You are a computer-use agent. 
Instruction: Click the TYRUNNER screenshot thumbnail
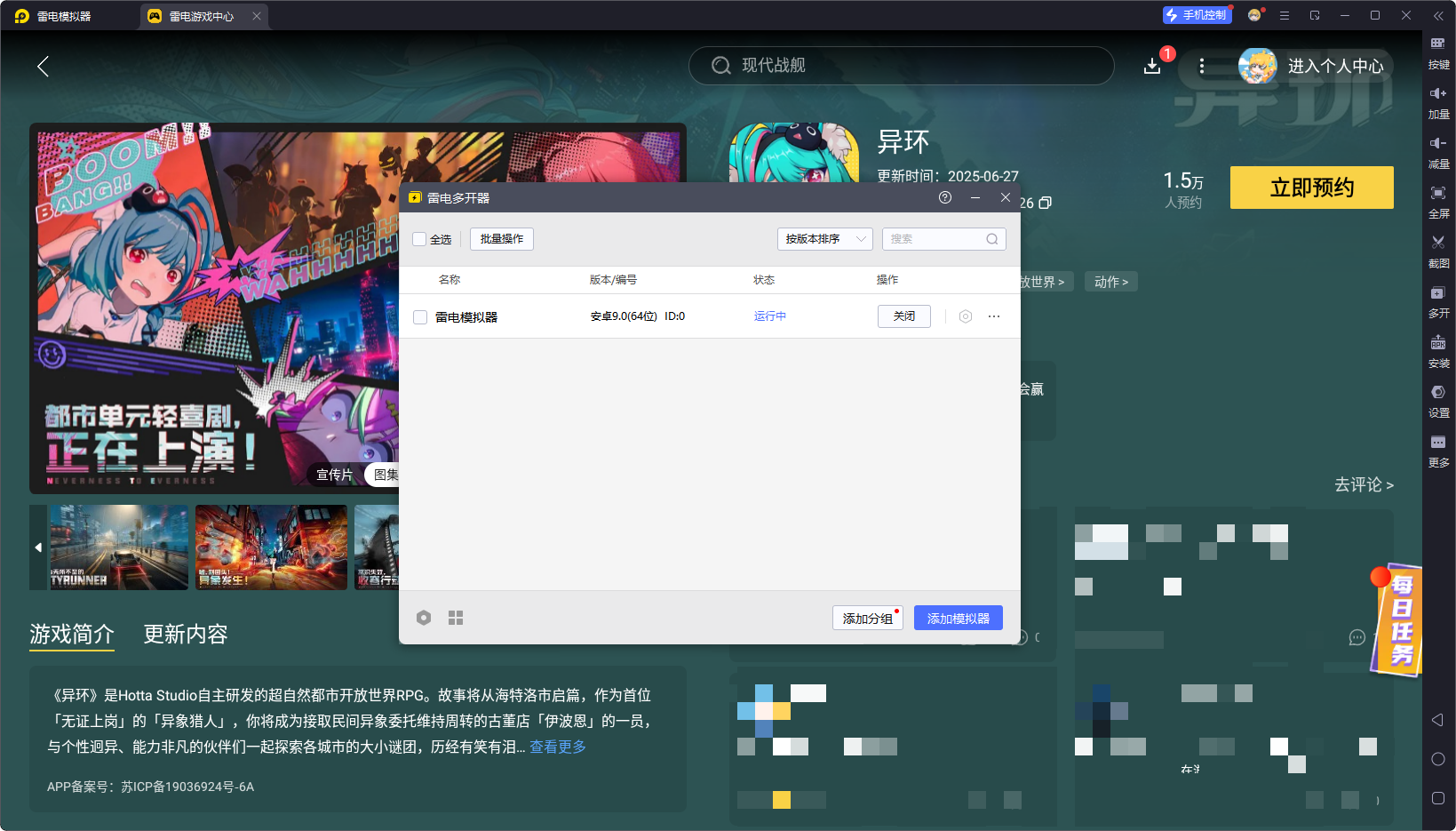tap(119, 547)
